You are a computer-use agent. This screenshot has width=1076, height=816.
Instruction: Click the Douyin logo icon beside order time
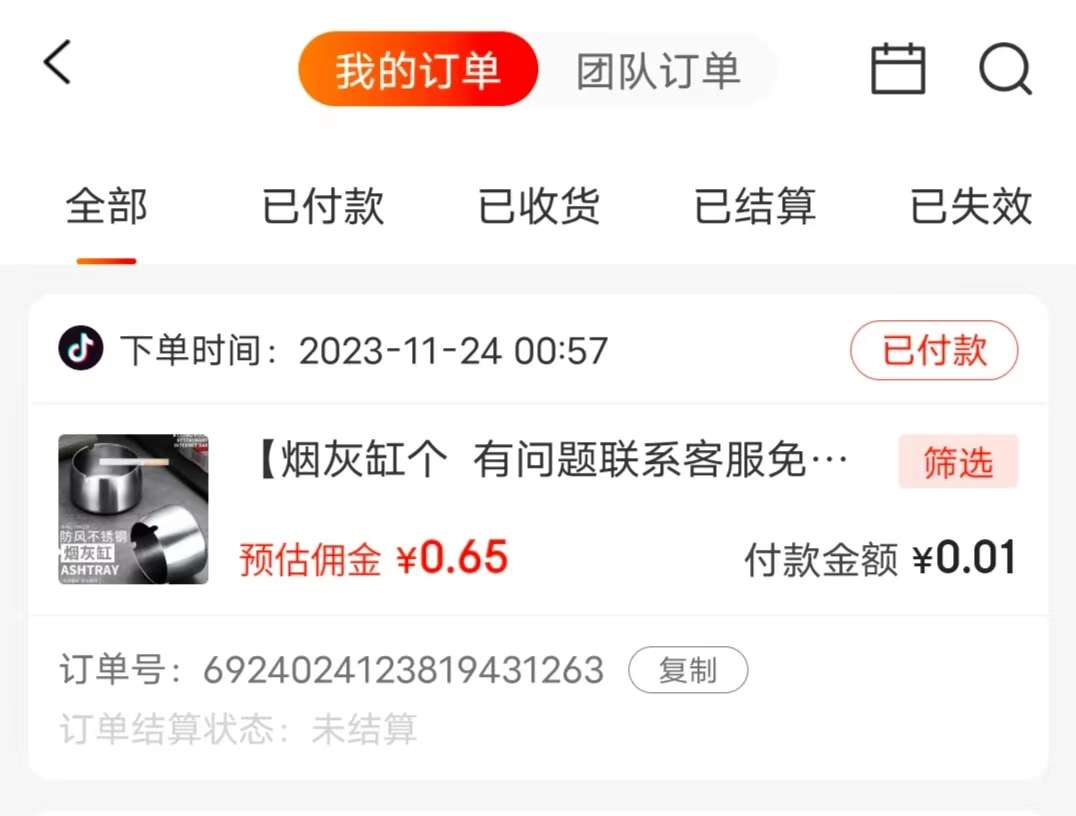81,348
